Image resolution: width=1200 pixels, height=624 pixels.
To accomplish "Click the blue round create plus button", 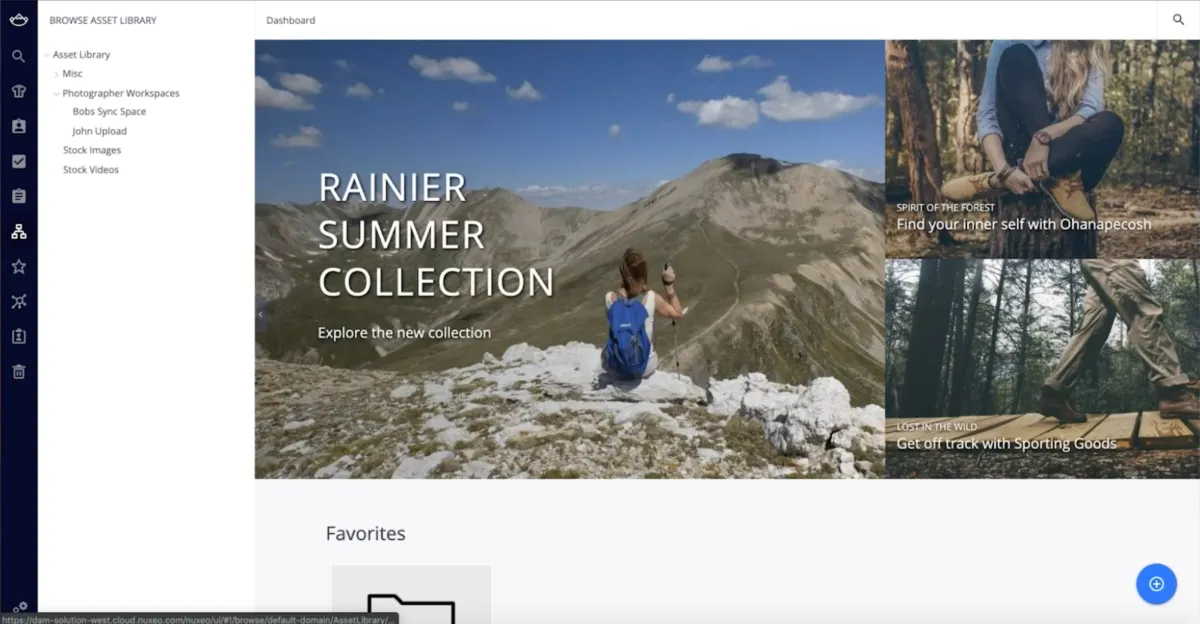I will [x=1156, y=584].
